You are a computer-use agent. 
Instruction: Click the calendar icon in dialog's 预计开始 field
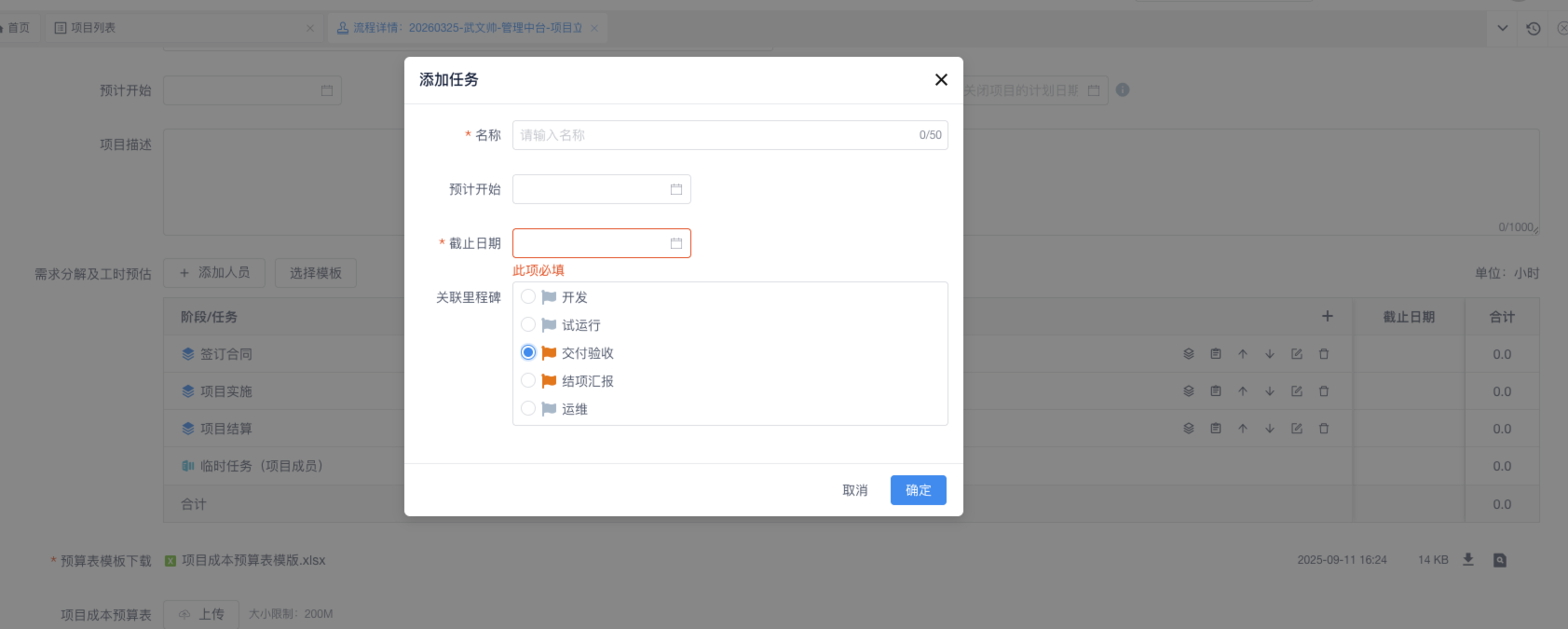(x=676, y=189)
